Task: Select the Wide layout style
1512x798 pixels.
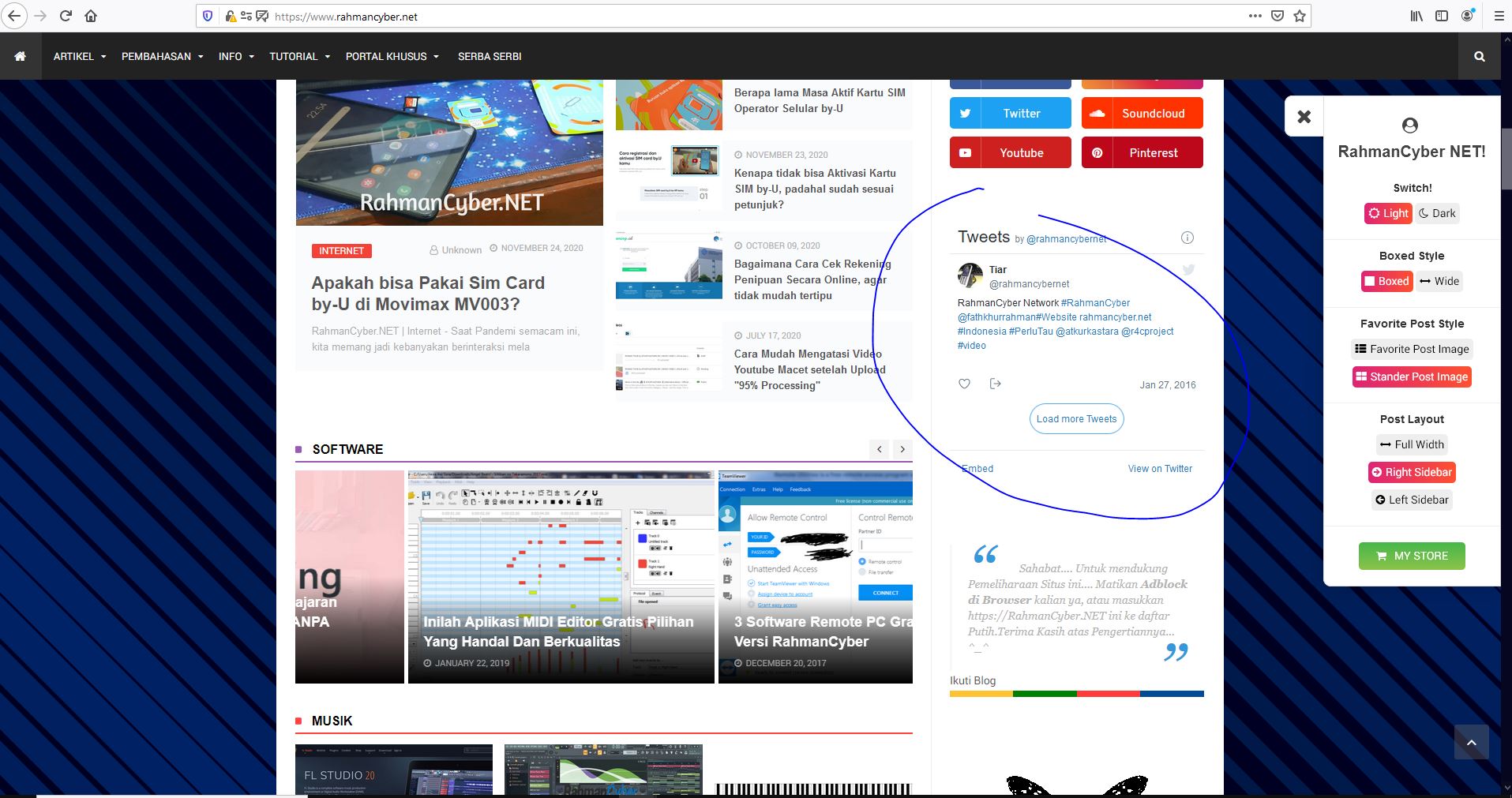Action: 1439,281
